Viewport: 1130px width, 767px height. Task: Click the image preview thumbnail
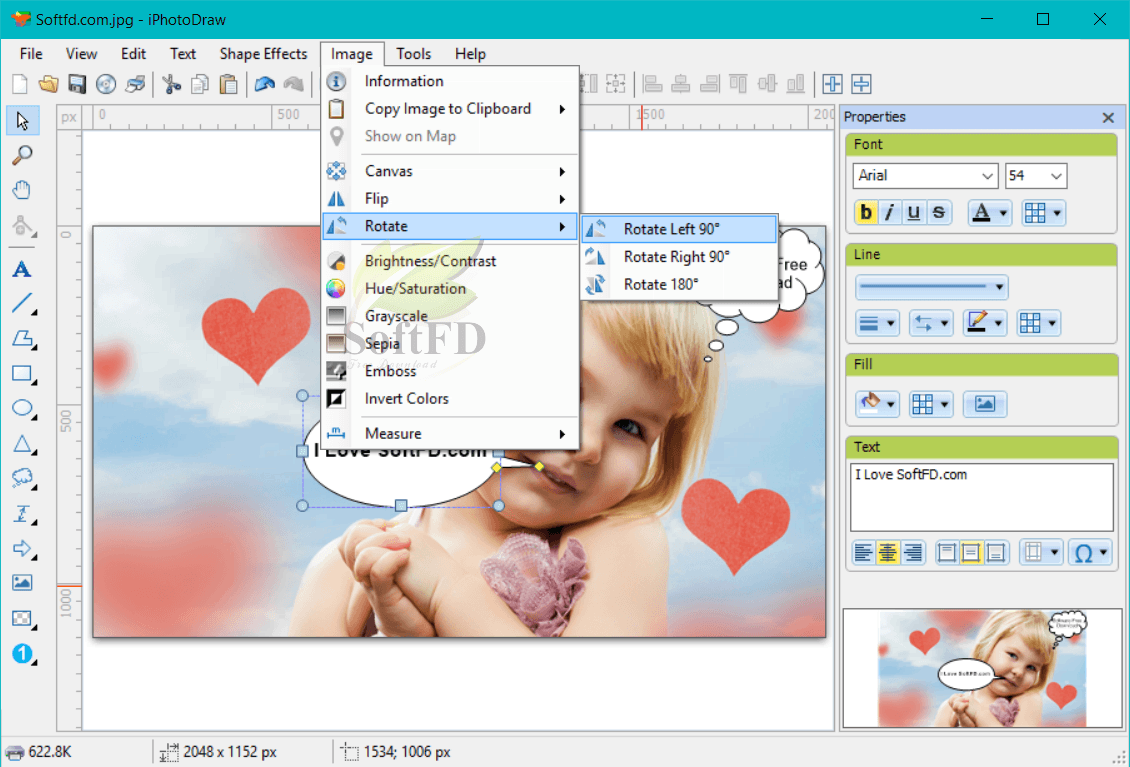click(x=982, y=668)
